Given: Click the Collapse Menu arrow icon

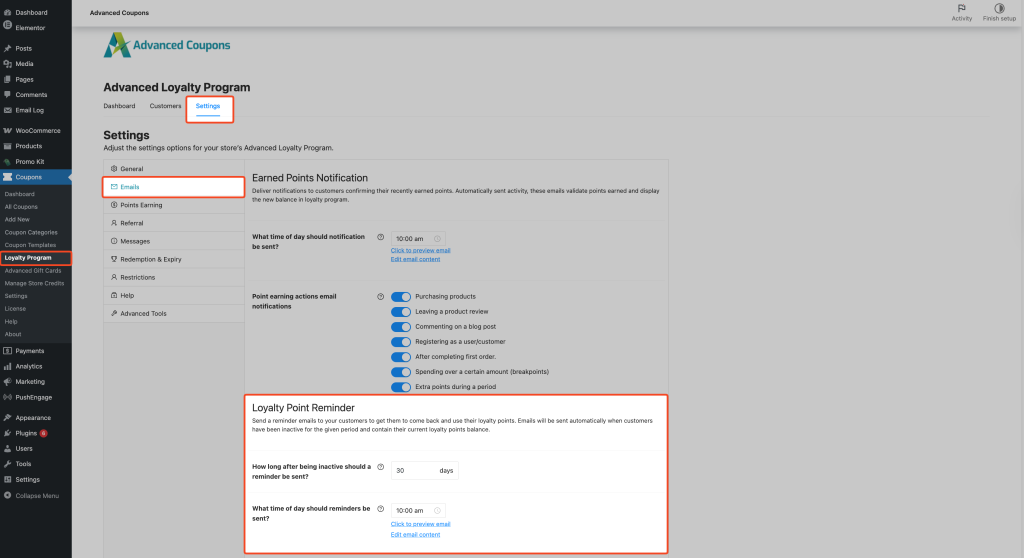Looking at the screenshot, I should 8,496.
